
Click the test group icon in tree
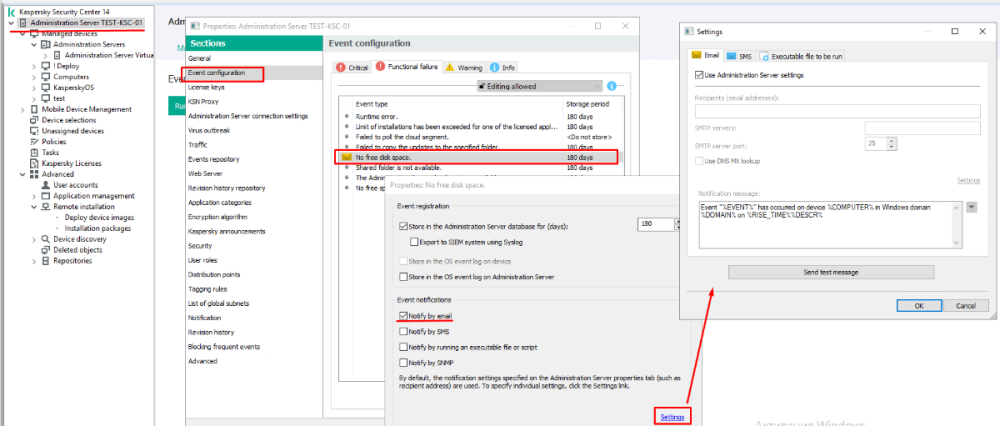(x=45, y=98)
